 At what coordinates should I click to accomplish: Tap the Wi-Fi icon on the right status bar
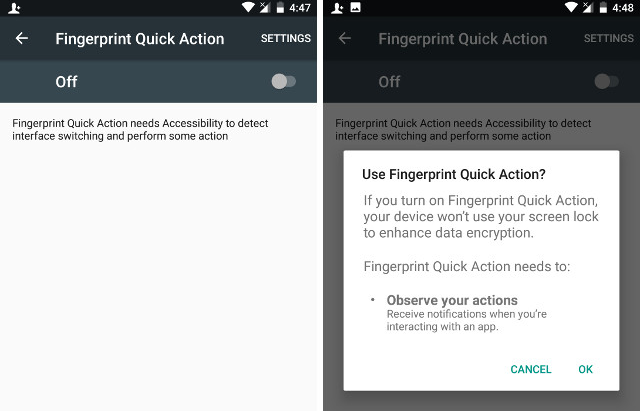click(571, 7)
